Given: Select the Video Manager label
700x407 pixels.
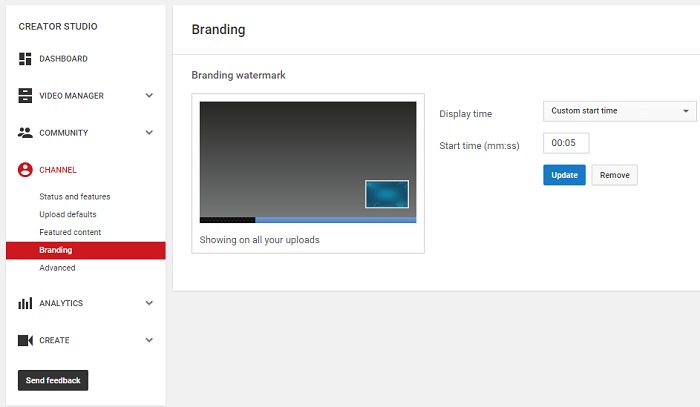Looking at the screenshot, I should point(71,96).
